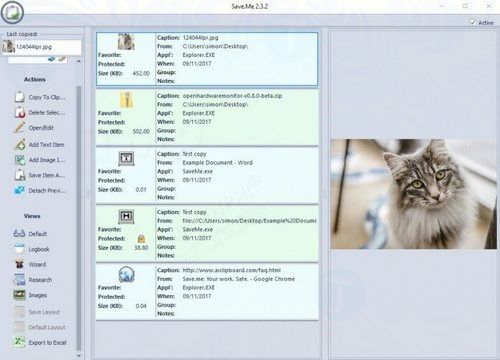
Task: Click the cat image preview
Action: pyautogui.click(x=413, y=194)
